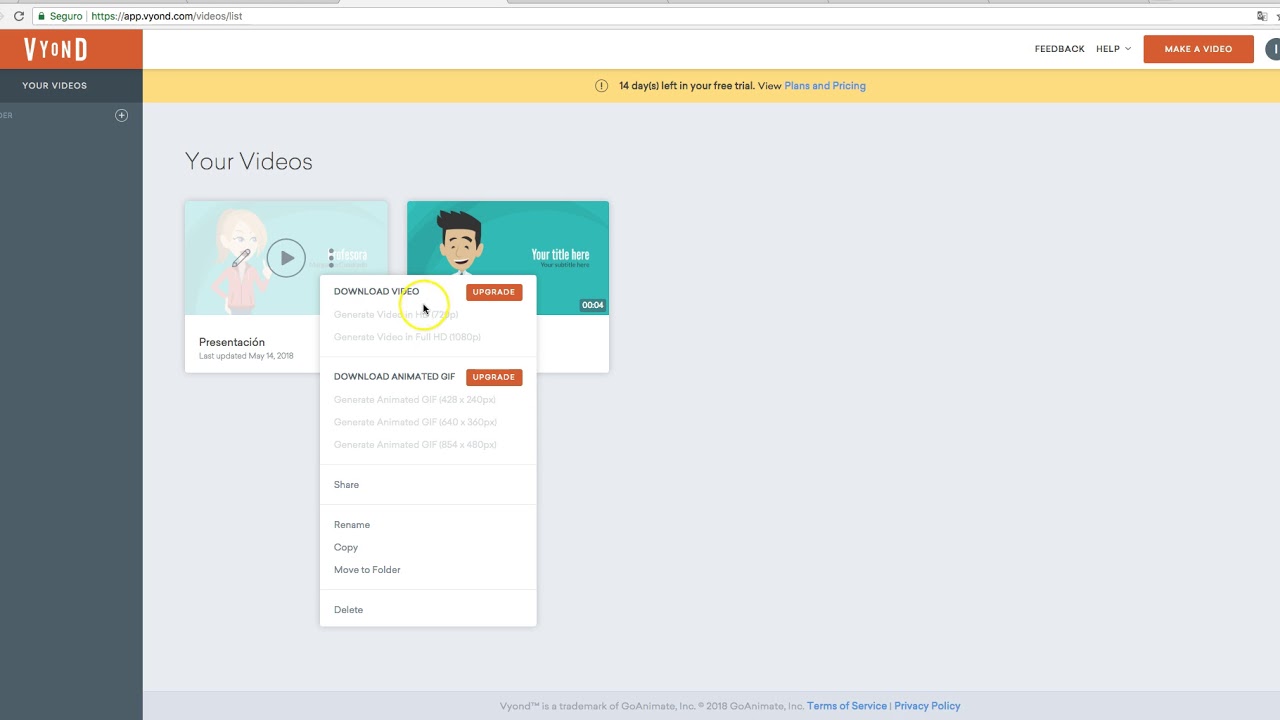Image resolution: width=1280 pixels, height=720 pixels.
Task: Click the Download Video heading
Action: [x=377, y=292]
